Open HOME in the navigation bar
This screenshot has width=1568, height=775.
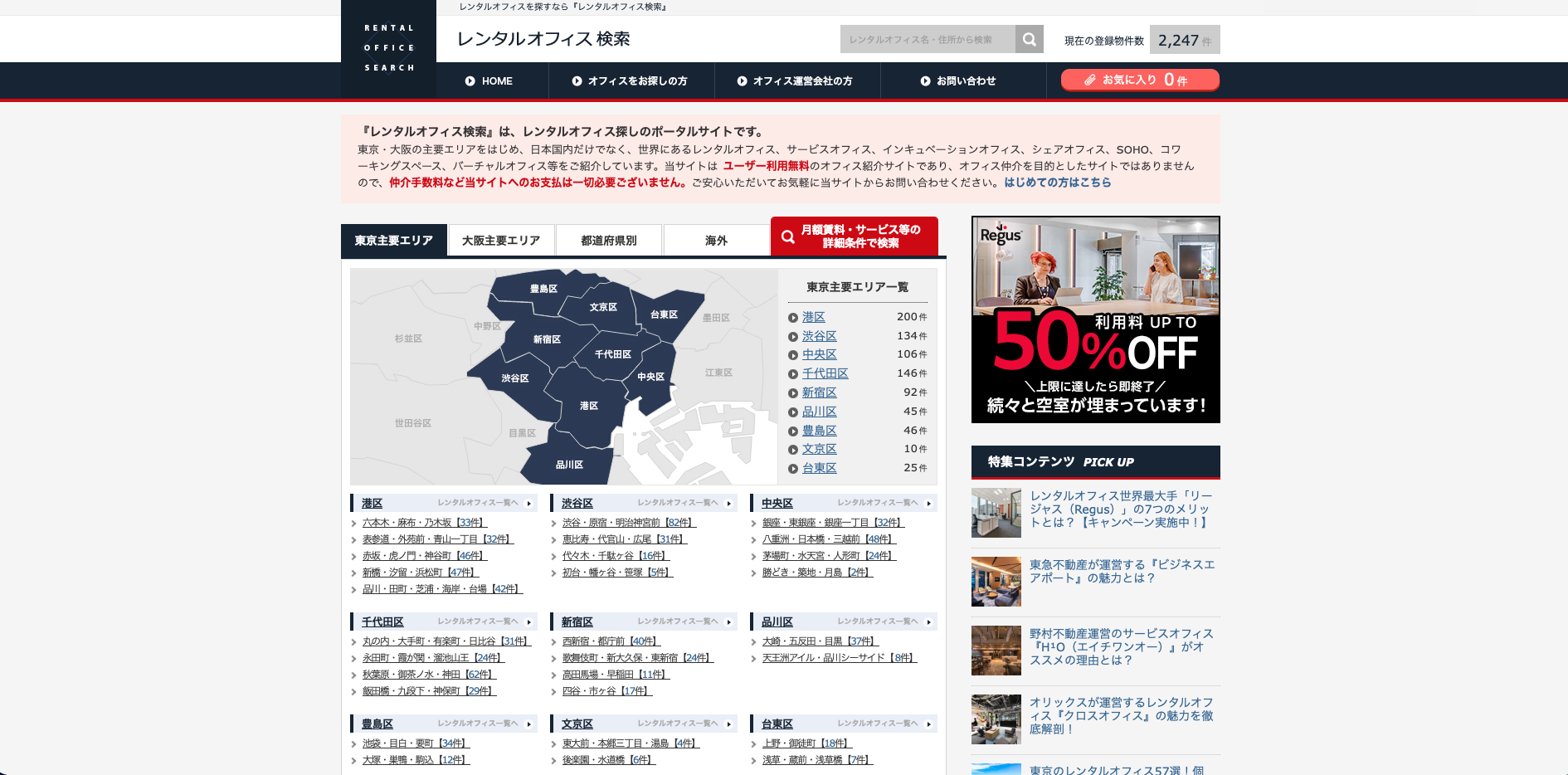(489, 81)
